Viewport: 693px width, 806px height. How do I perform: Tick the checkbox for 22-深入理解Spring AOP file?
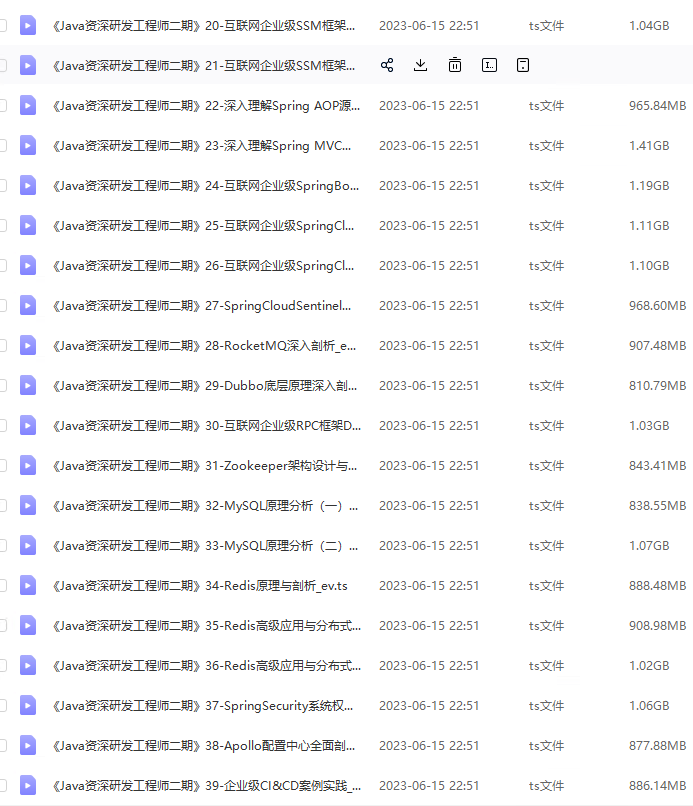click(3, 105)
